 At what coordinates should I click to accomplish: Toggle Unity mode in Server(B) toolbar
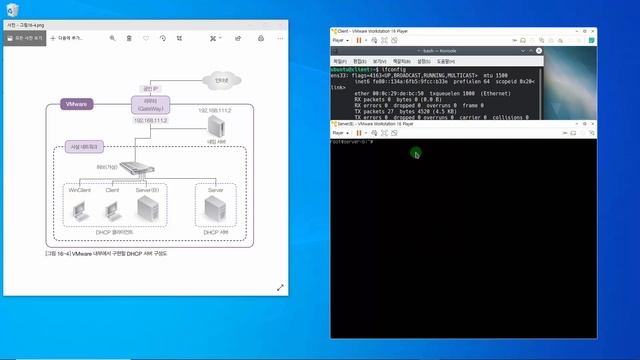click(394, 133)
